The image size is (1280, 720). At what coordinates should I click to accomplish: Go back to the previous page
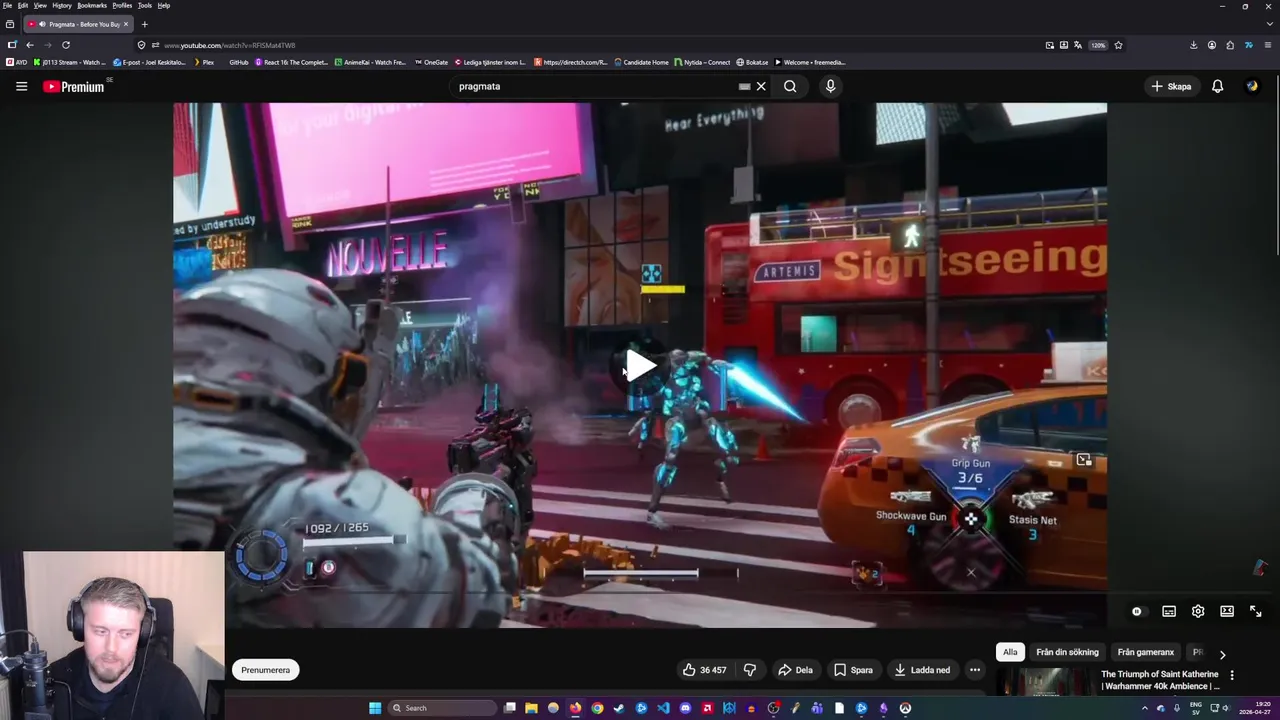click(30, 45)
